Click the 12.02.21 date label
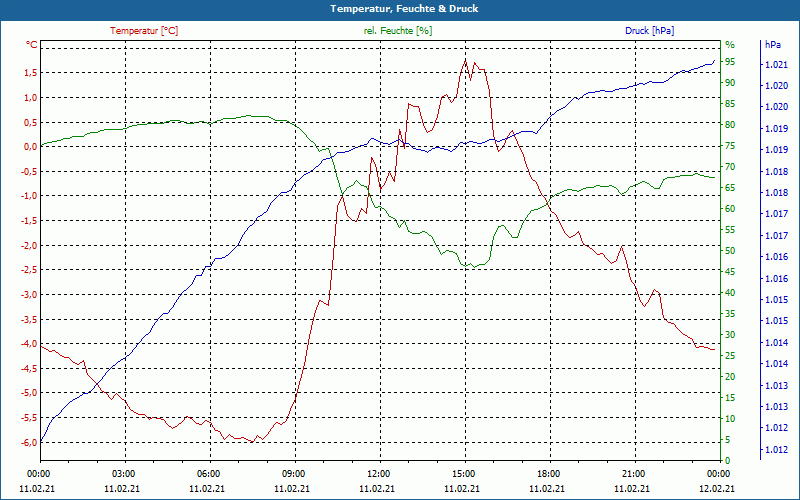This screenshot has width=800, height=500. 717,488
